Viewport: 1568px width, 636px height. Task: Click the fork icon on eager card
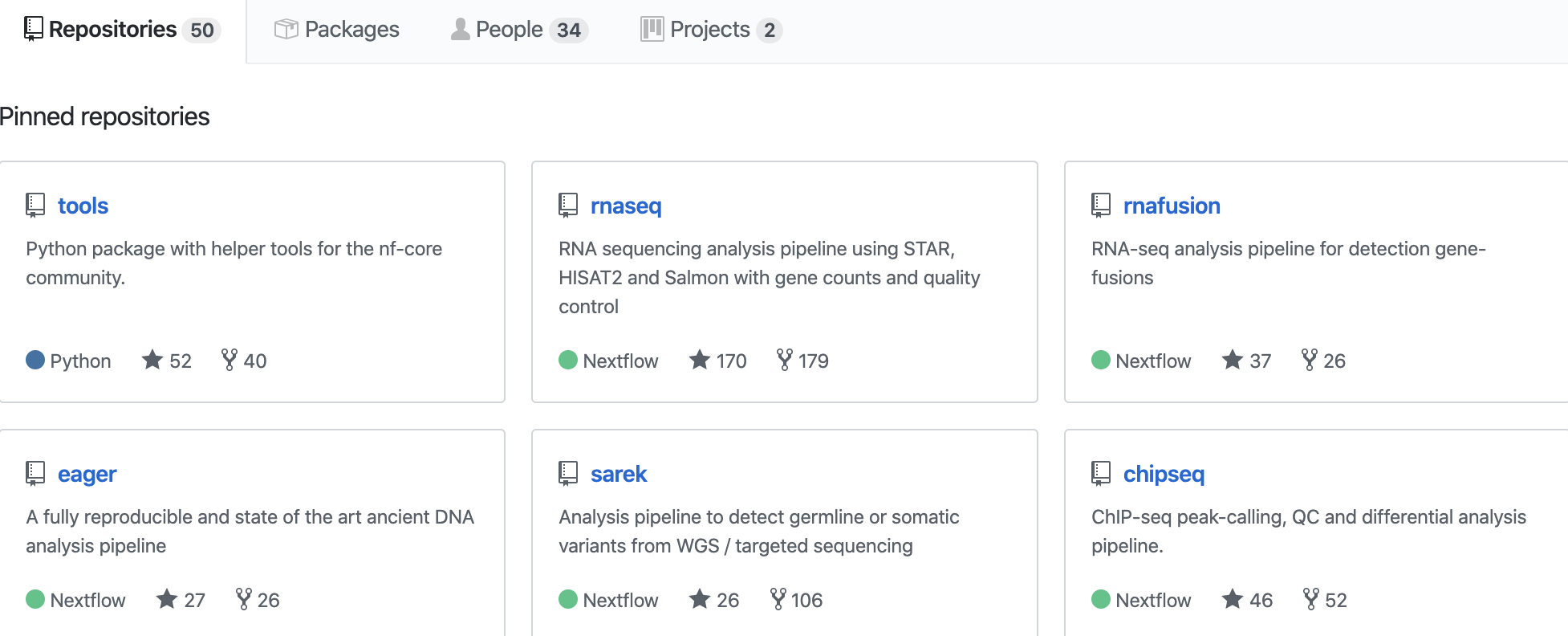coord(244,599)
